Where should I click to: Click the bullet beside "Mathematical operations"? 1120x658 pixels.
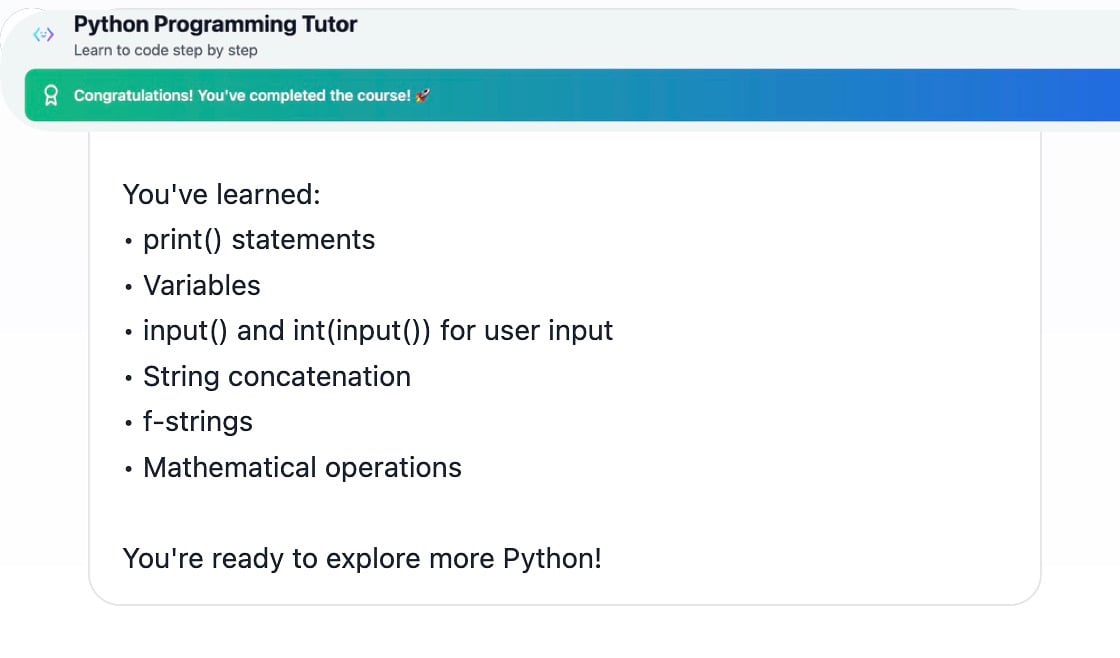tap(129, 469)
